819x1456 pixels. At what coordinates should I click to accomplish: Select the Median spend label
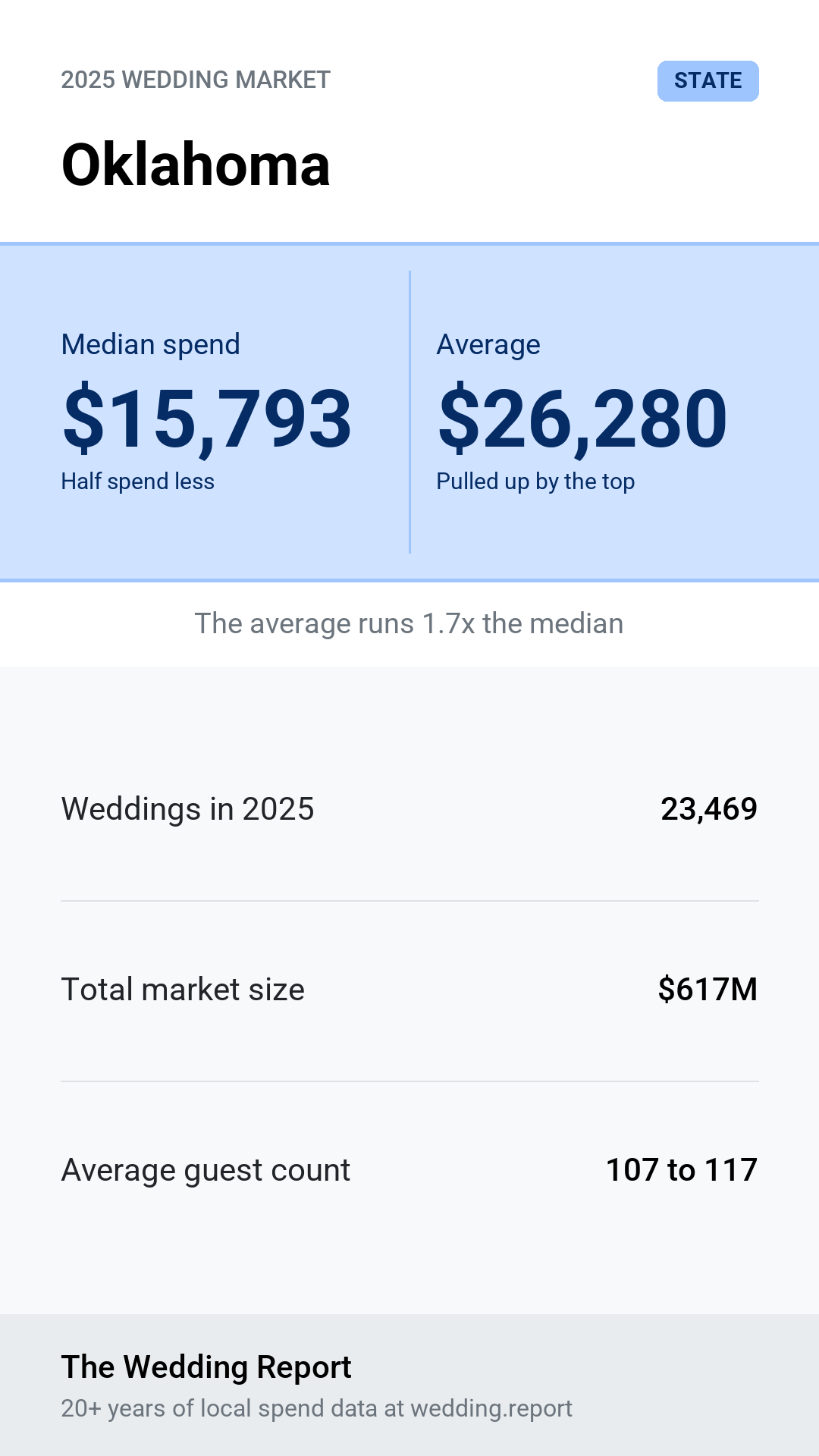point(150,344)
